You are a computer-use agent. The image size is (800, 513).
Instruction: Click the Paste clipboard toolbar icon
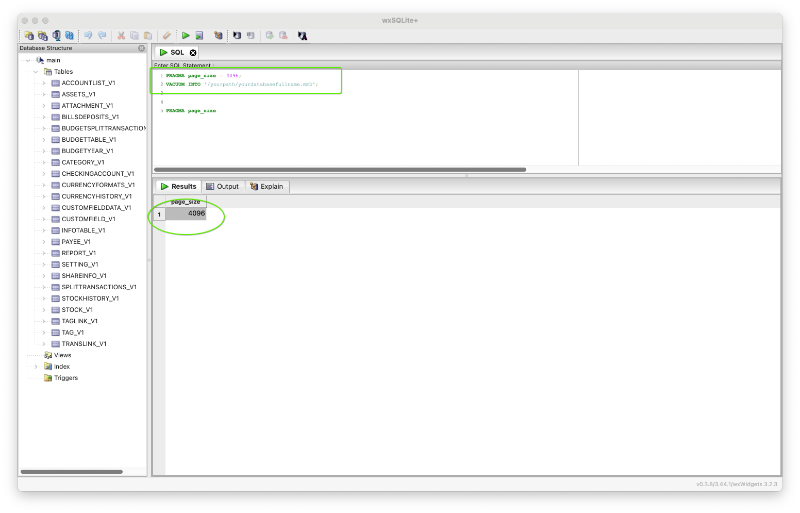[x=148, y=35]
